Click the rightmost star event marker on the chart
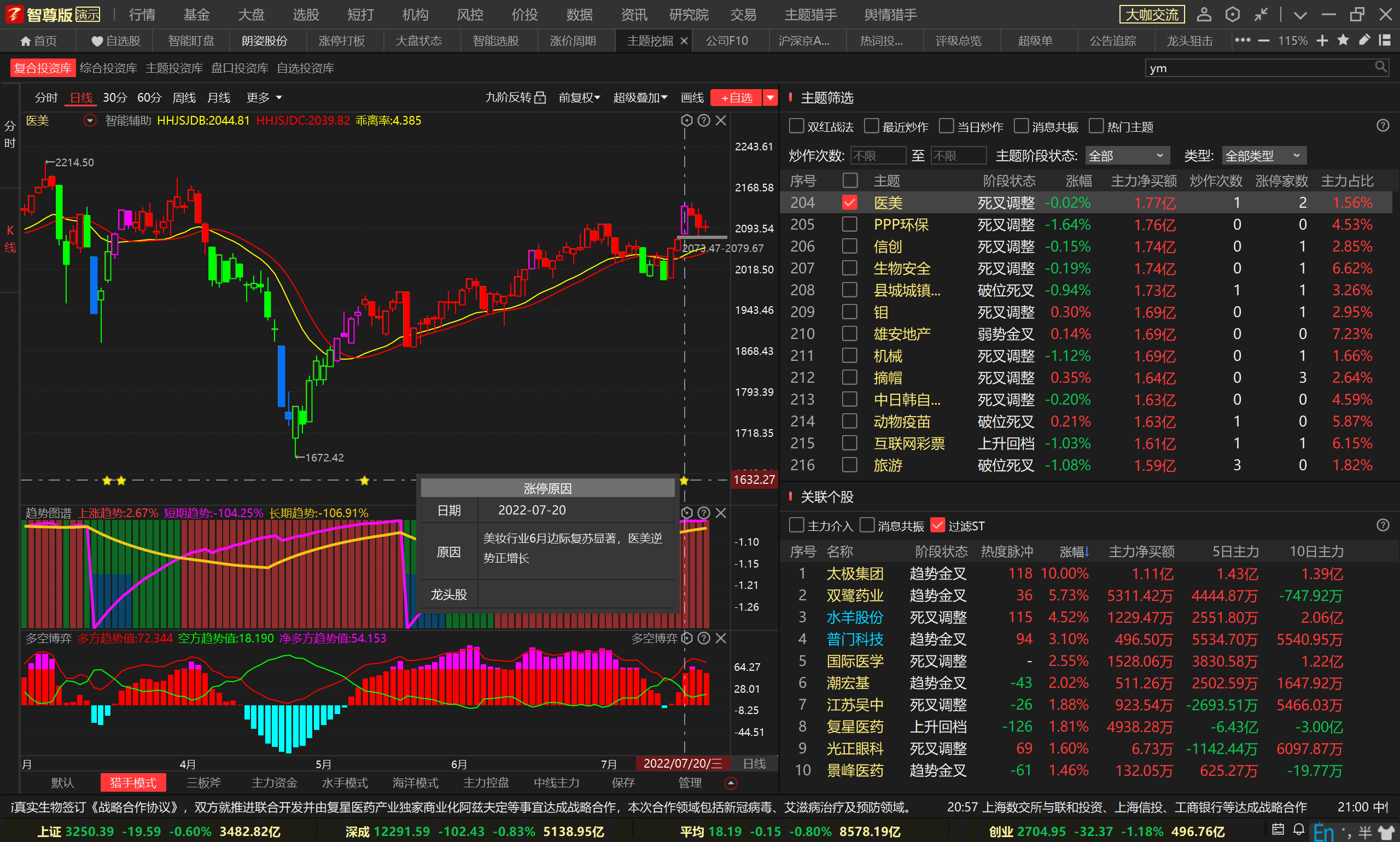 point(684,481)
